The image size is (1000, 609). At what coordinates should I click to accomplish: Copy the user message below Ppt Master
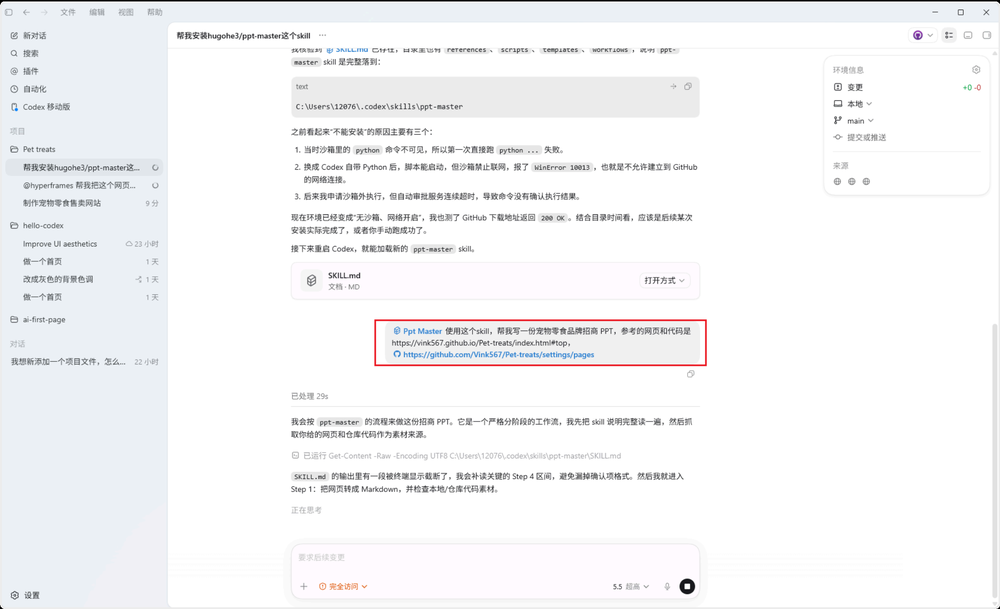[x=691, y=374]
